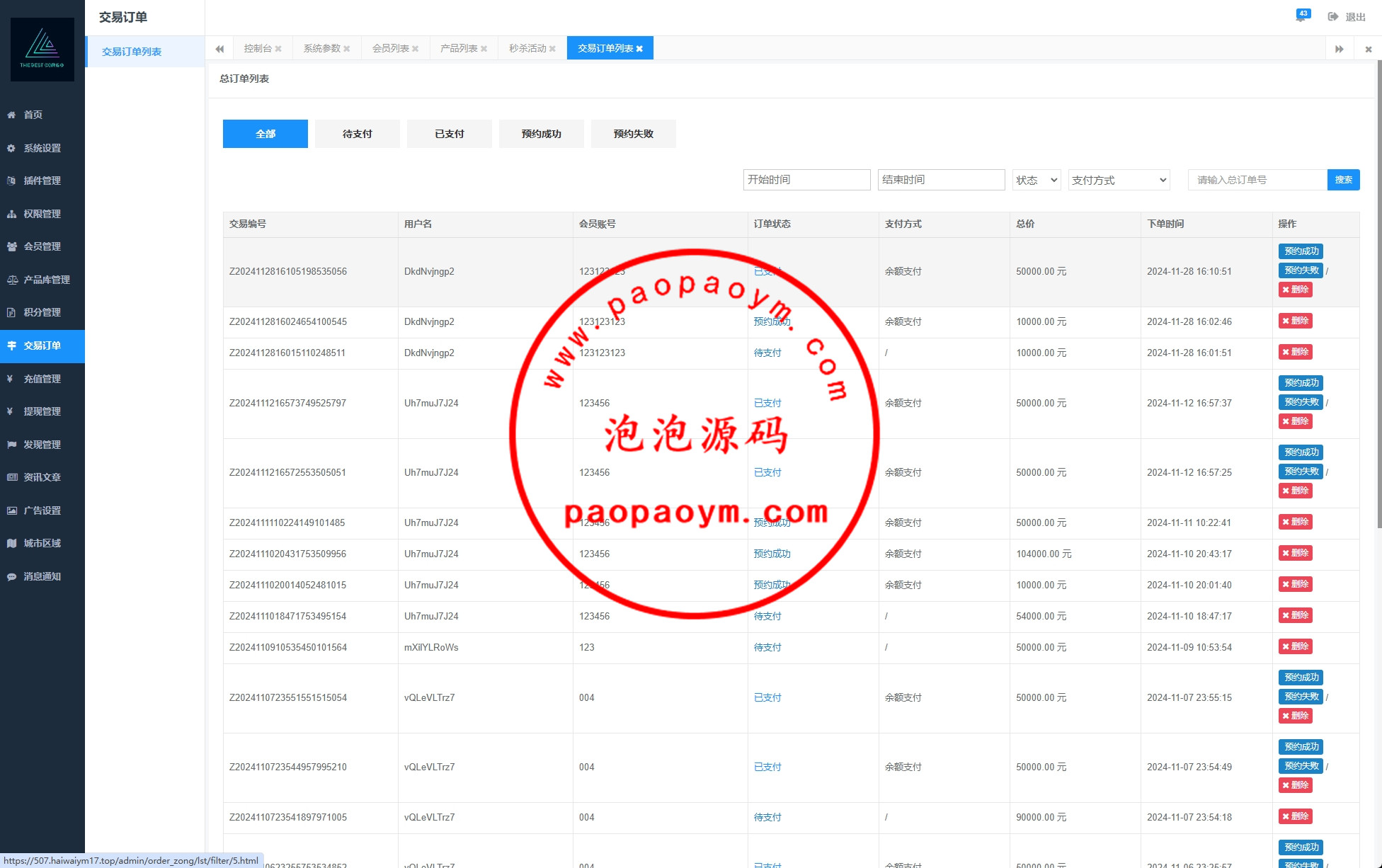This screenshot has width=1382, height=868.
Task: Click the notification bell badge icon
Action: click(1301, 16)
